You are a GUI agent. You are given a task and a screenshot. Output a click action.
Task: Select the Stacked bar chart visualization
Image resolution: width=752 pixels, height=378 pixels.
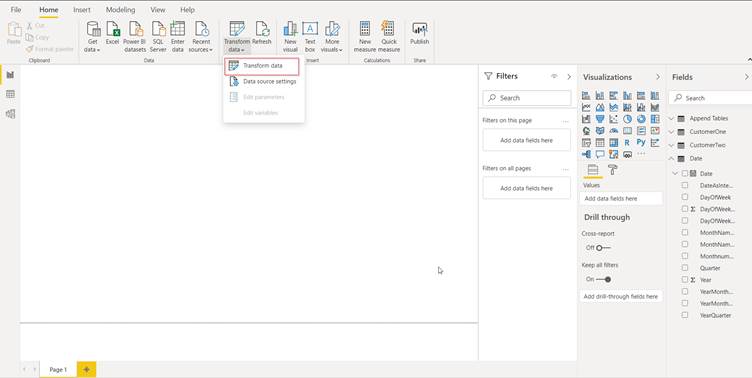(x=586, y=95)
